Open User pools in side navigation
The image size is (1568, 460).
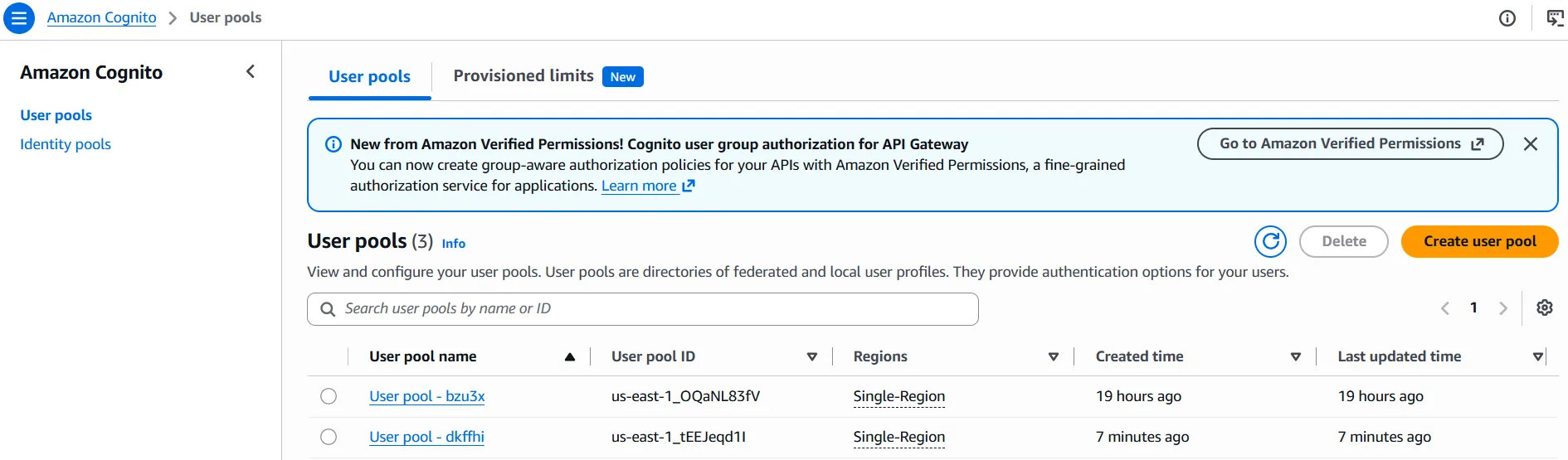56,115
